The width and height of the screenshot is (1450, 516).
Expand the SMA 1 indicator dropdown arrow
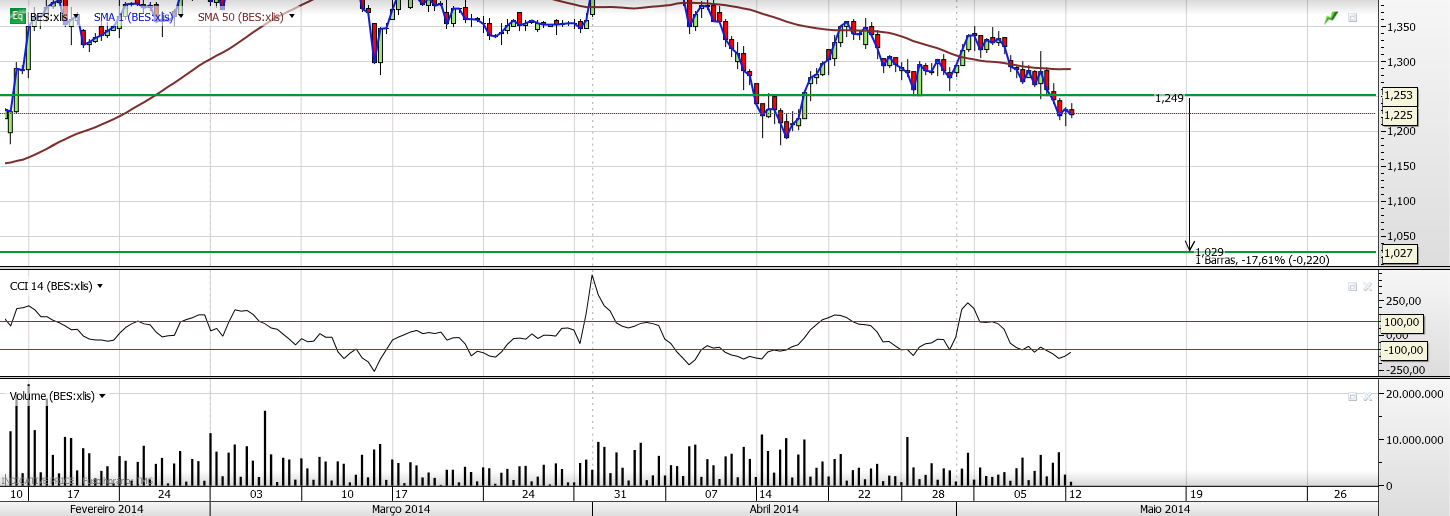click(181, 17)
